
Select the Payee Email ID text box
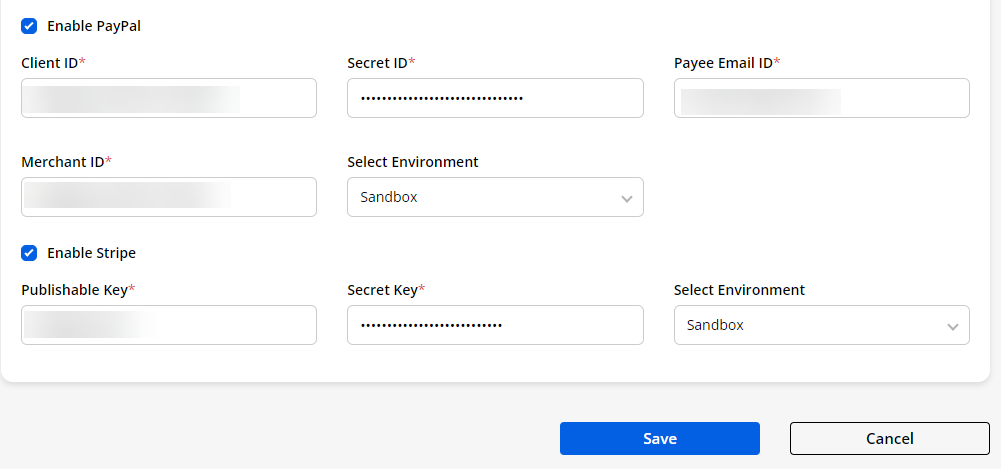tap(821, 98)
